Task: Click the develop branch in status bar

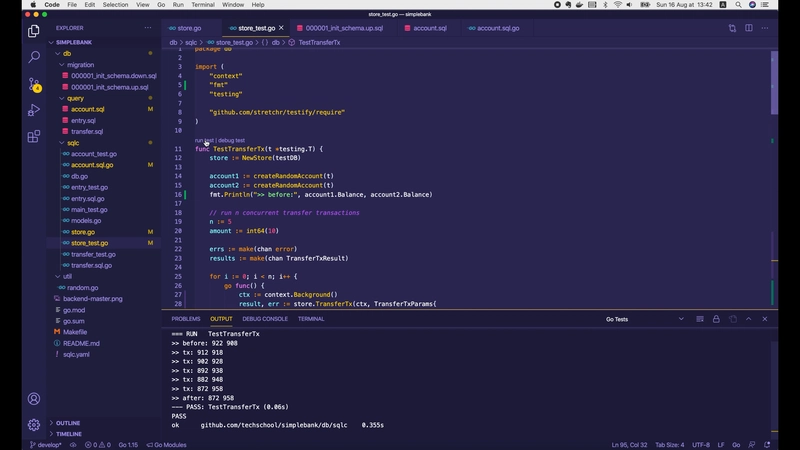Action: [x=46, y=444]
